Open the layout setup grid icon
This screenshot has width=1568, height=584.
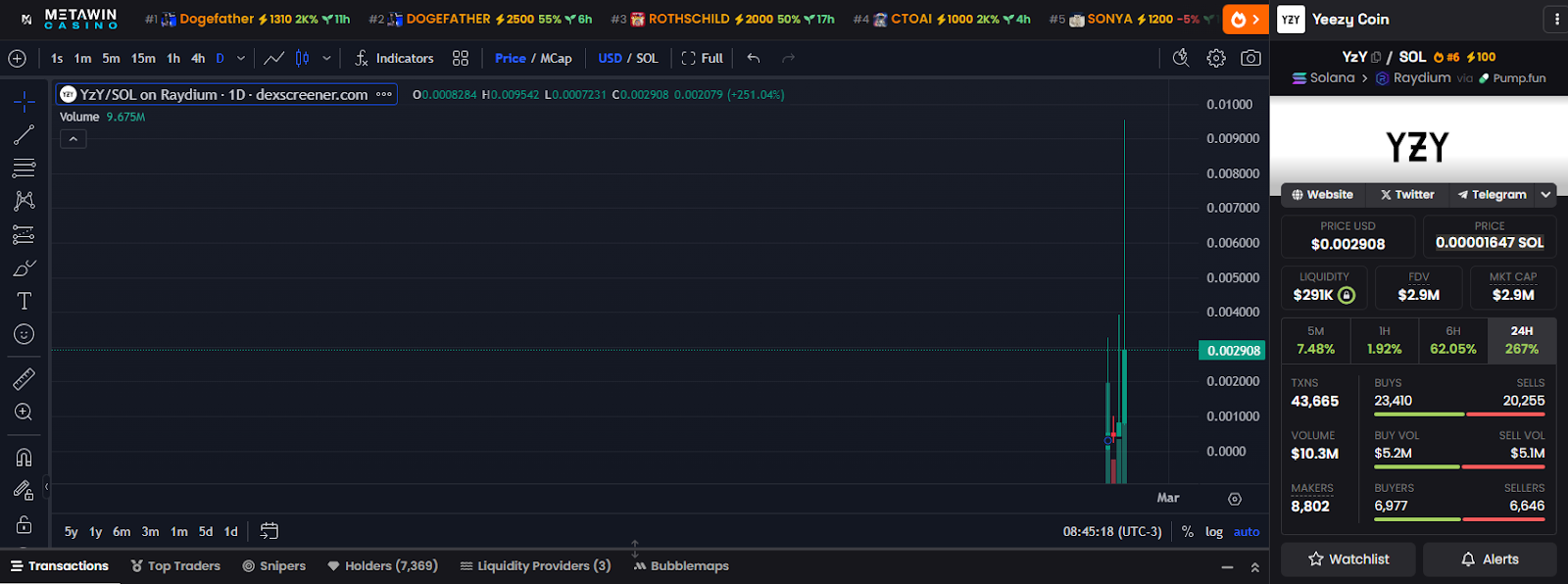coord(461,59)
